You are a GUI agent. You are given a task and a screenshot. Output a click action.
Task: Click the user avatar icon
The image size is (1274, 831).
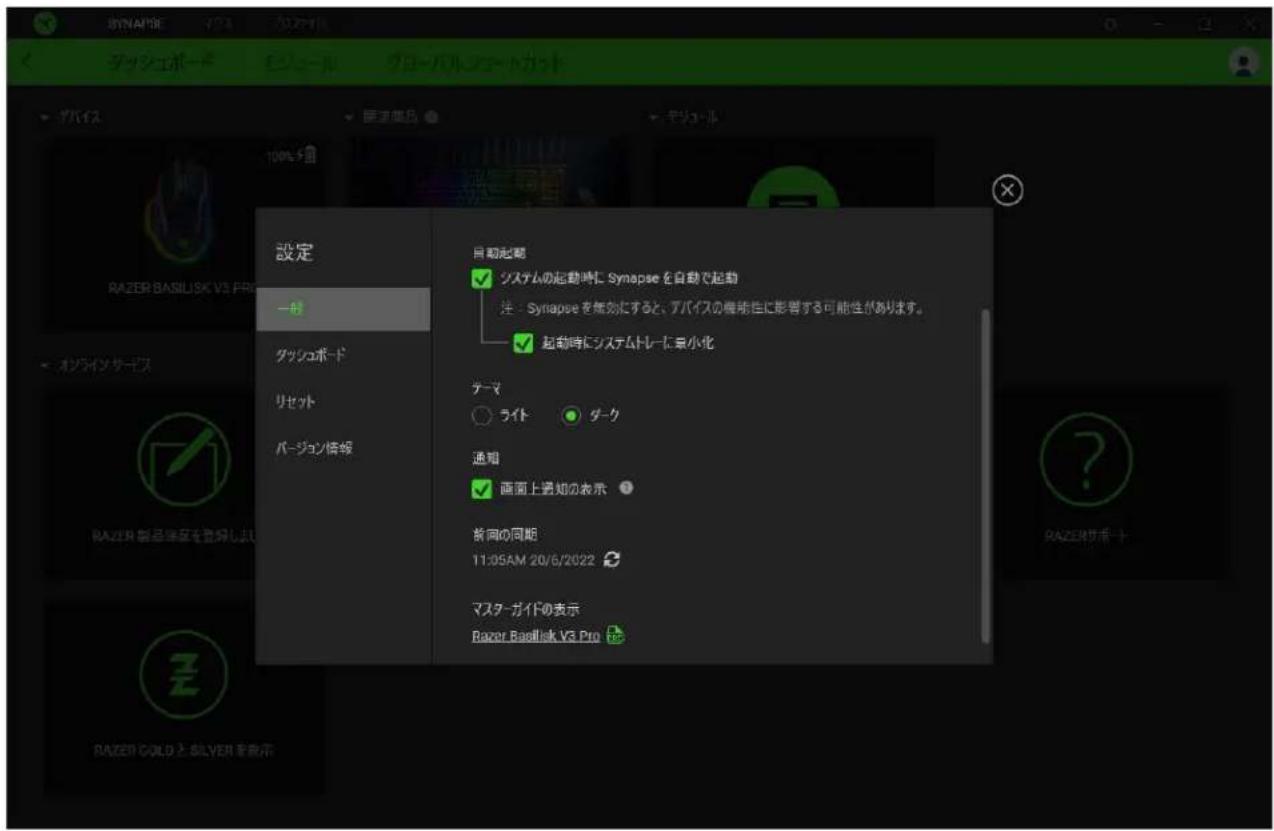tap(1241, 62)
